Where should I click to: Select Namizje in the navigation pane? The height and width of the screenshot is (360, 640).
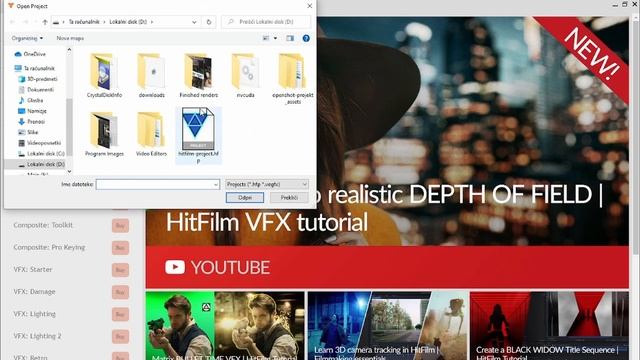[x=32, y=111]
